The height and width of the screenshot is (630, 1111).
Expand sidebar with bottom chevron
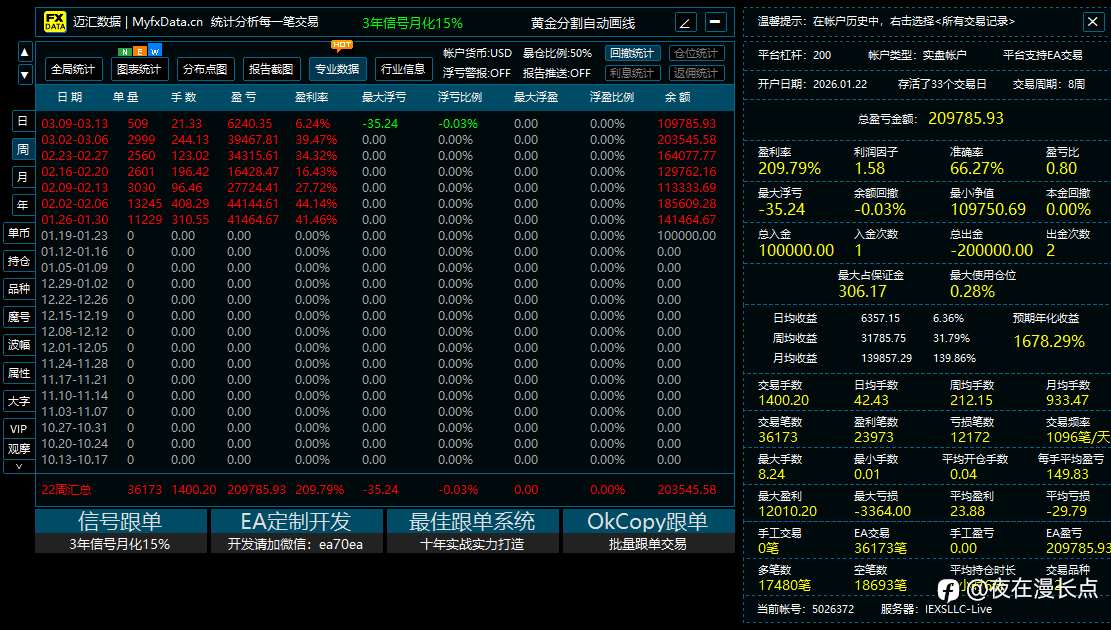click(19, 466)
